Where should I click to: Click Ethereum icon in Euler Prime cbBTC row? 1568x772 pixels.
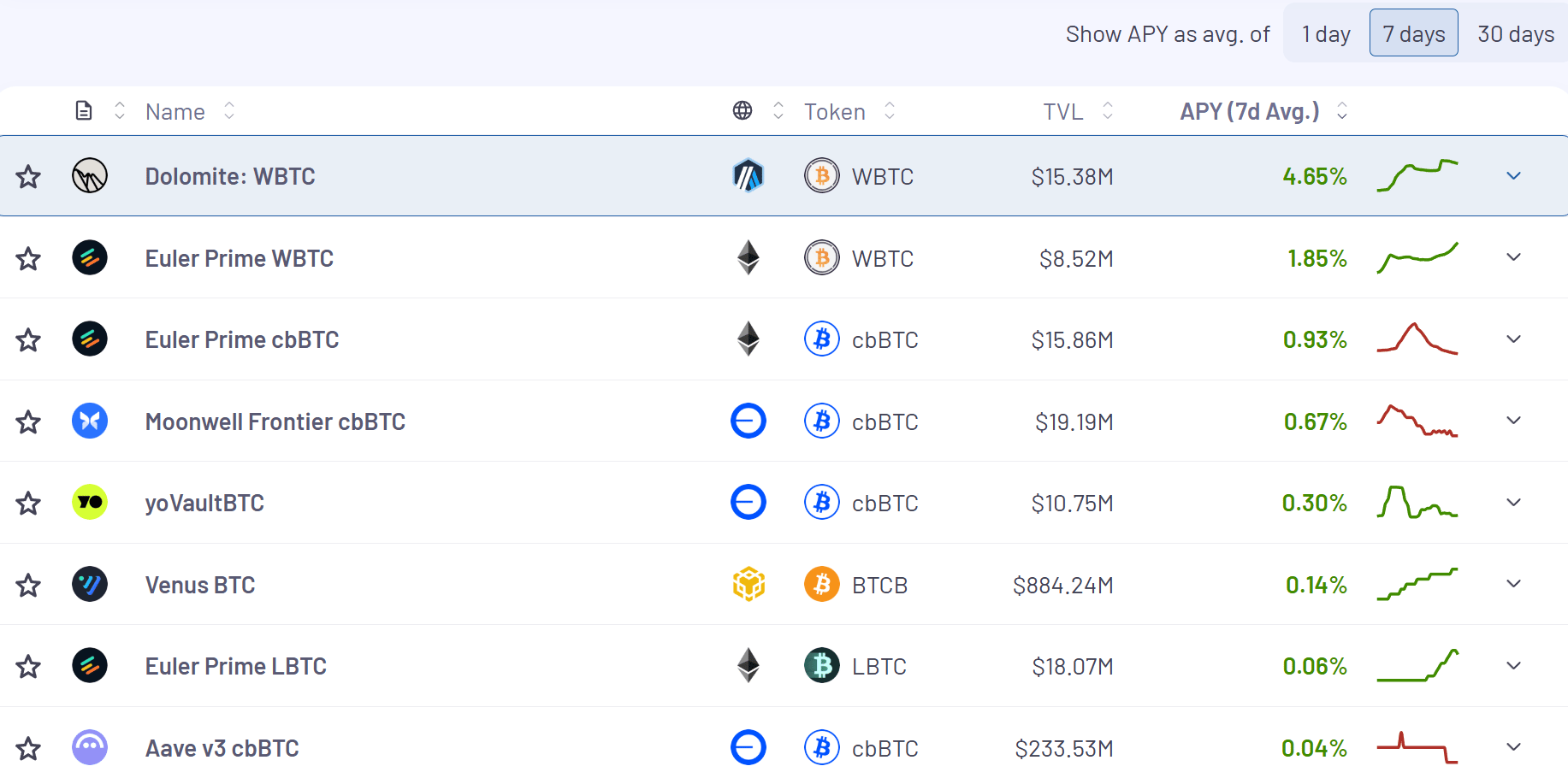coord(748,339)
